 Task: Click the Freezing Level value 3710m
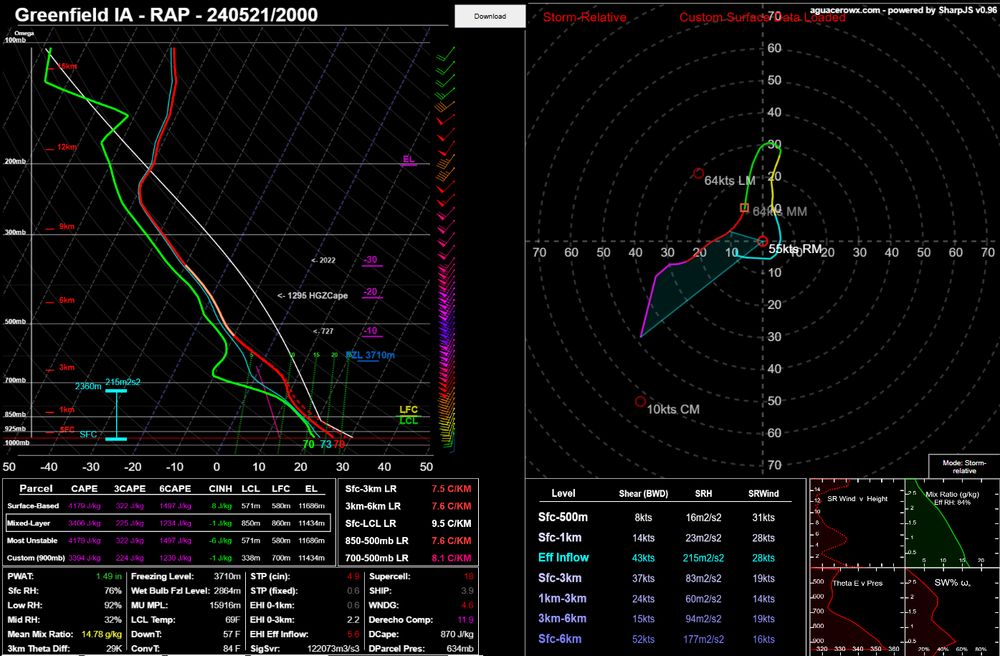pos(227,576)
